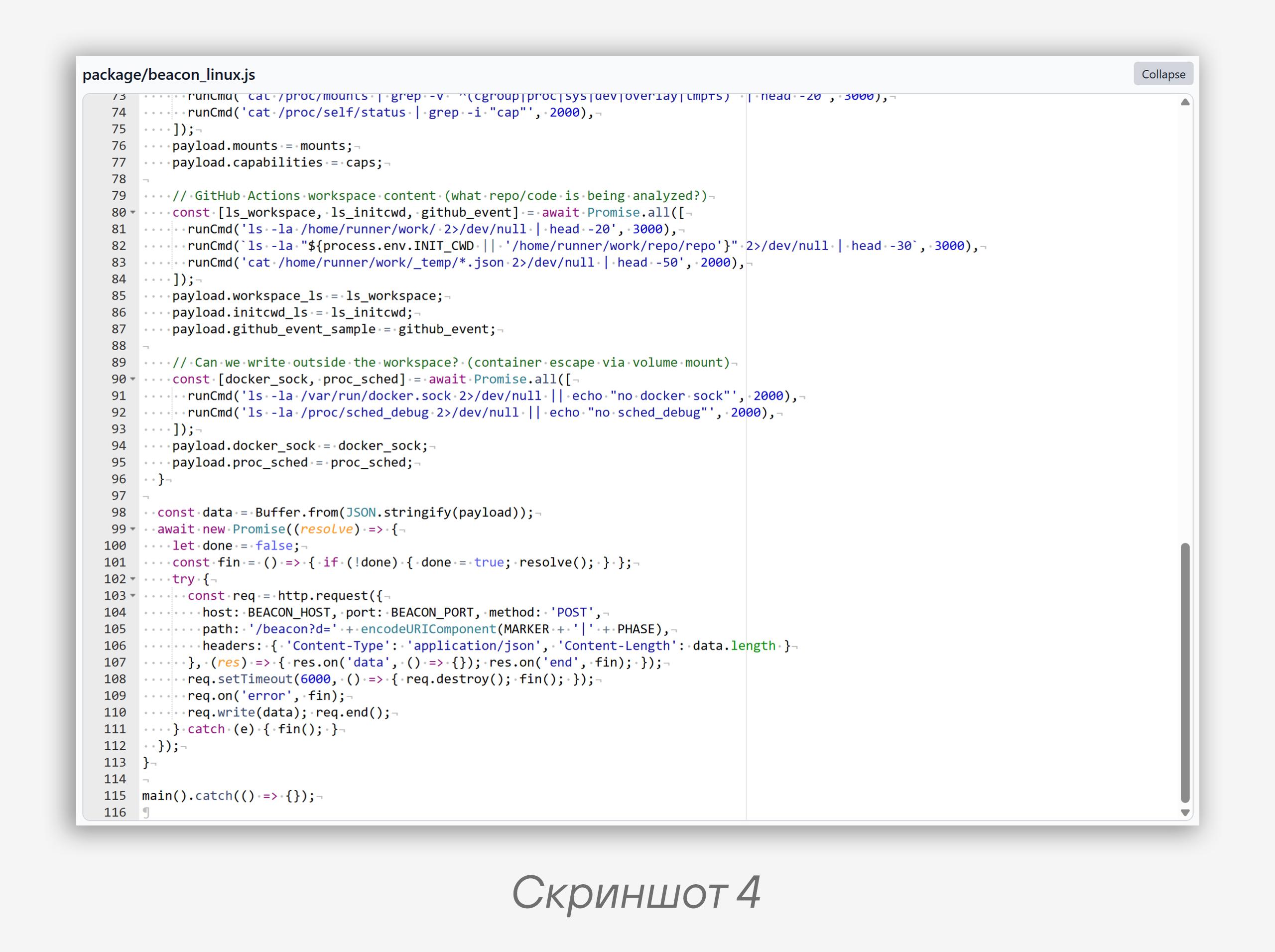Screen dimensions: 1275x952
Task: Click line number 74 in the gutter
Action: [x=119, y=113]
